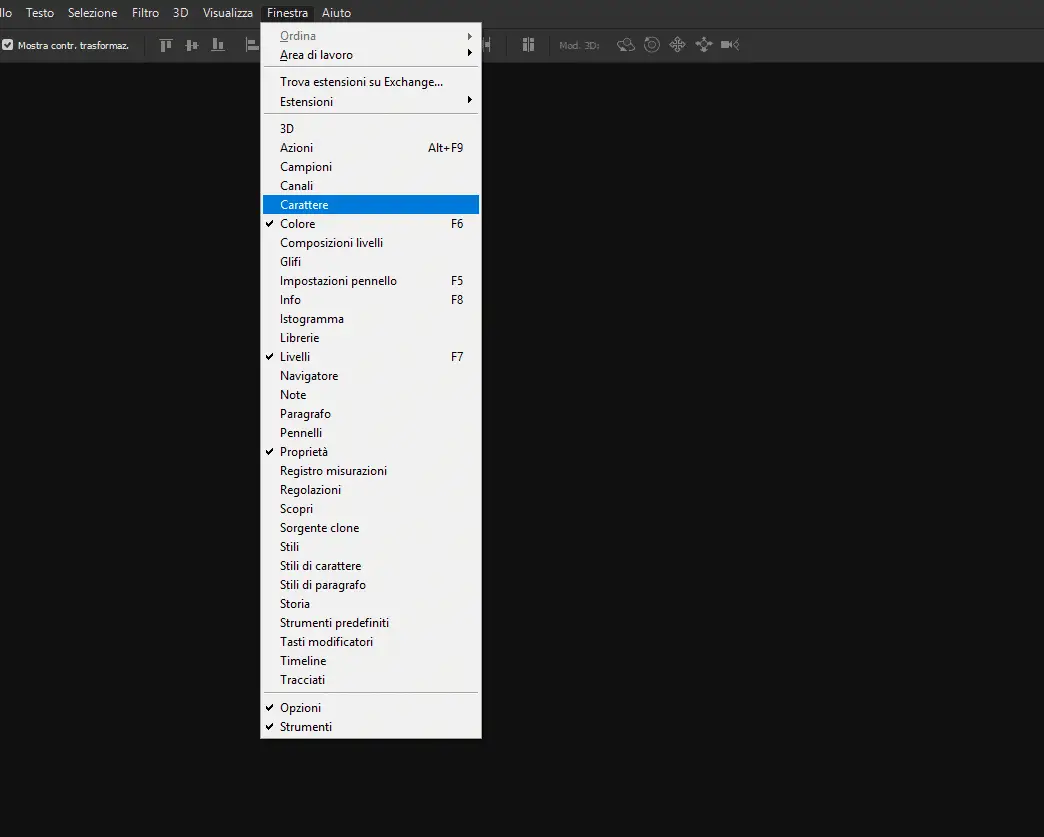
Task: Open the Stili panel
Action: pyautogui.click(x=371, y=547)
